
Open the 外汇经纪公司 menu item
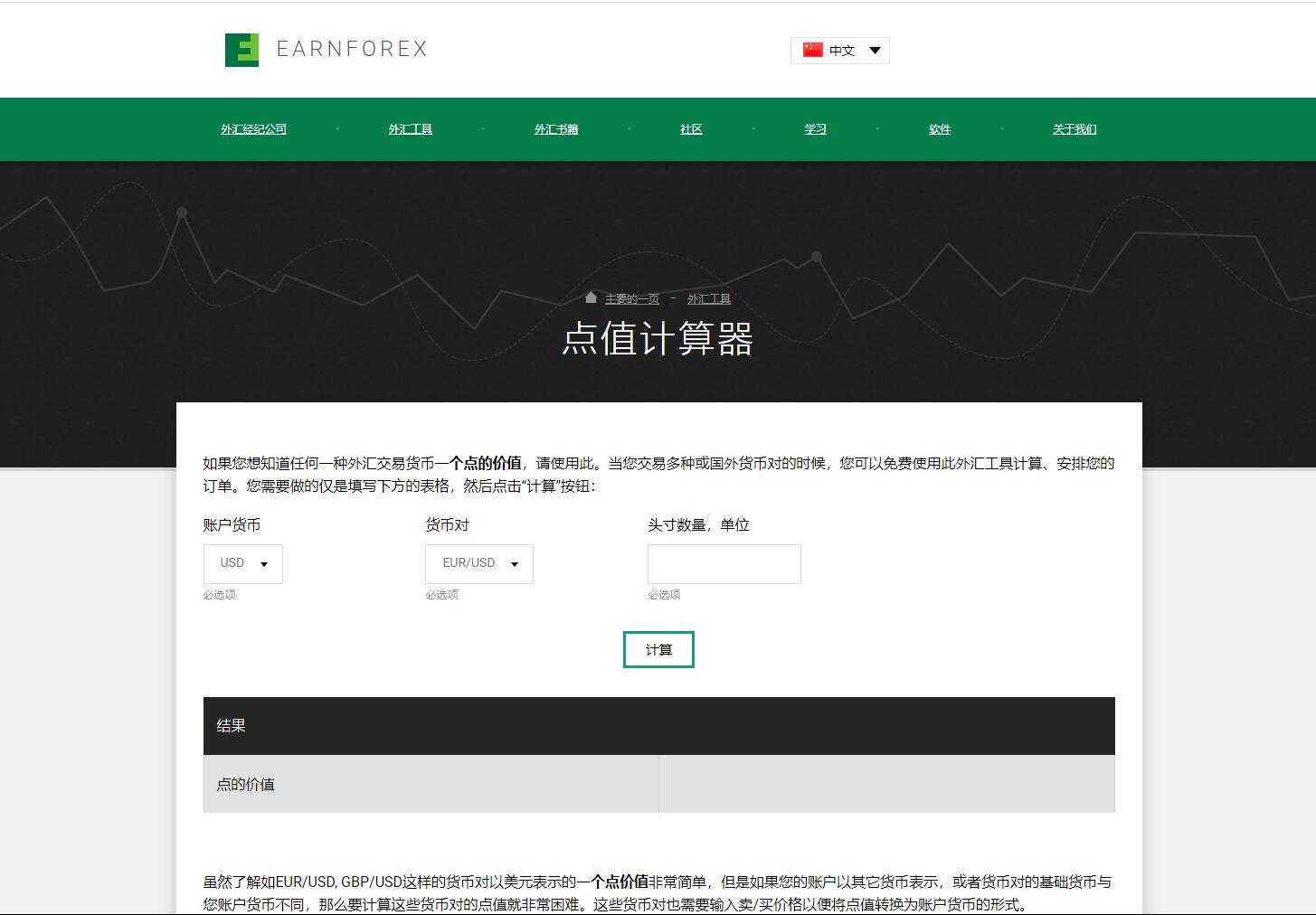253,129
